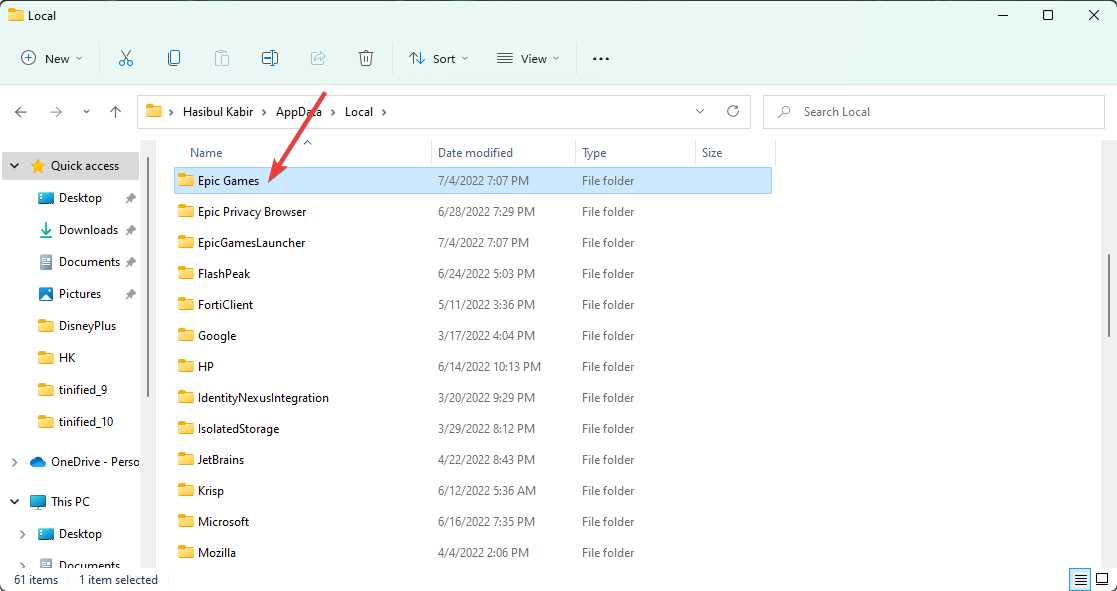
Task: Go back with the left arrow
Action: point(21,112)
